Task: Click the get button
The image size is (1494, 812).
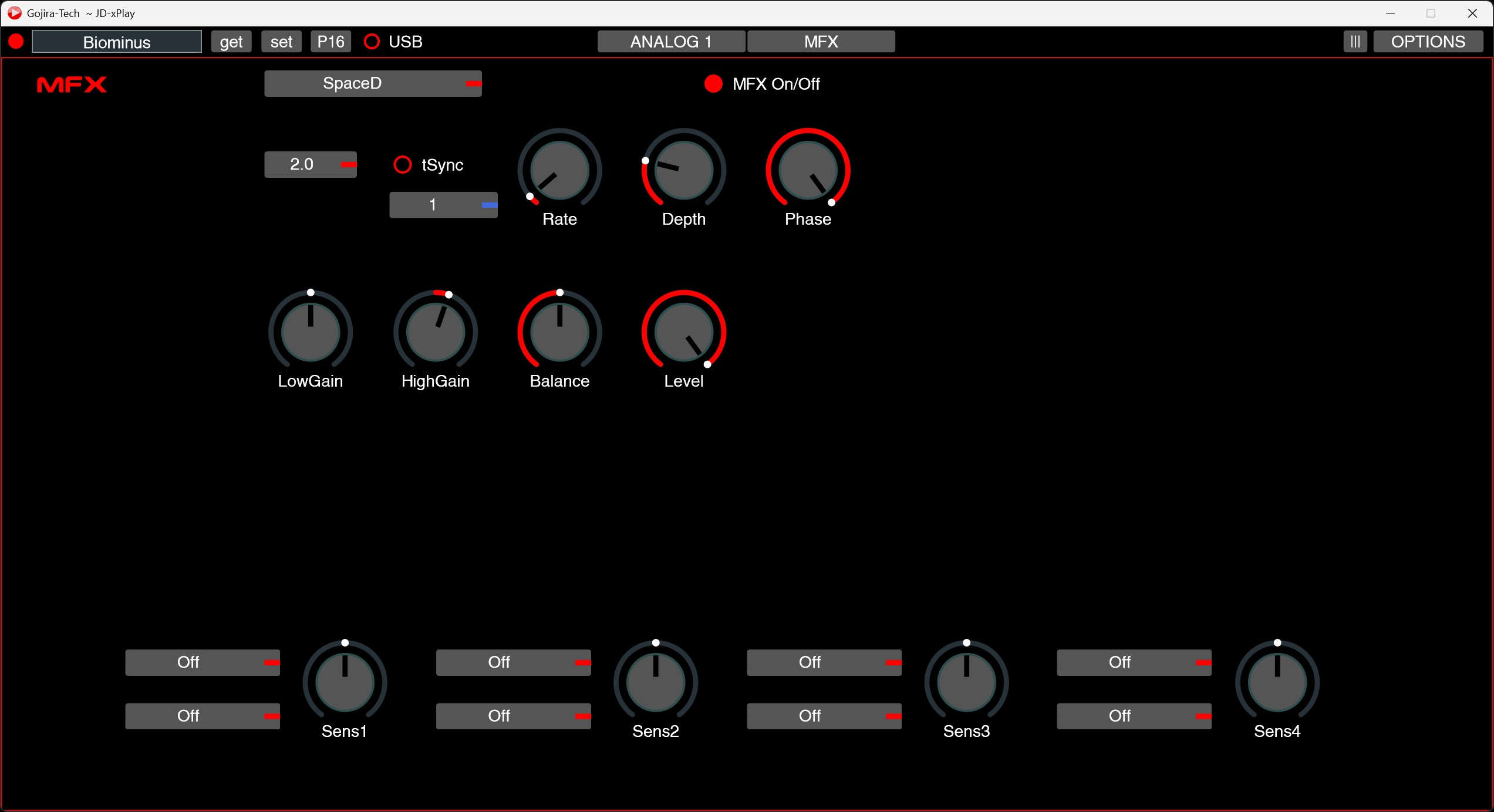Action: tap(231, 42)
